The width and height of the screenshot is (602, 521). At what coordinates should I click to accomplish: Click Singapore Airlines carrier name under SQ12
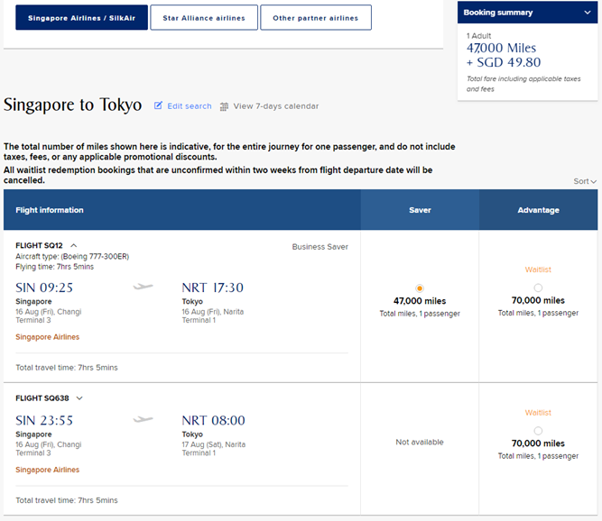tap(47, 337)
